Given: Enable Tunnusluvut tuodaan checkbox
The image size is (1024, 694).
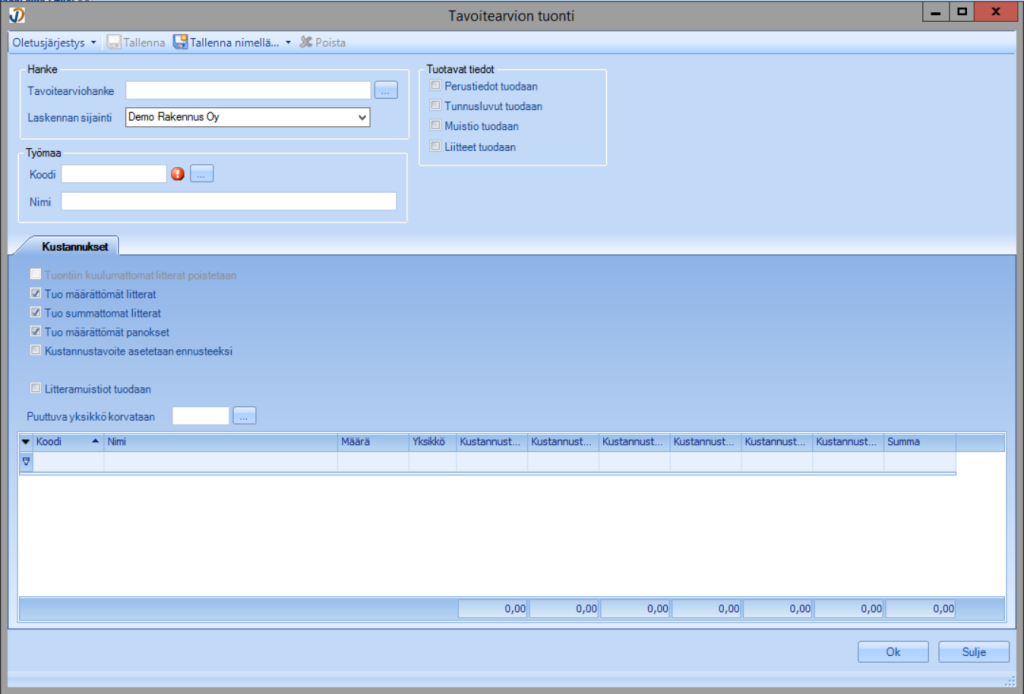Looking at the screenshot, I should coord(436,105).
